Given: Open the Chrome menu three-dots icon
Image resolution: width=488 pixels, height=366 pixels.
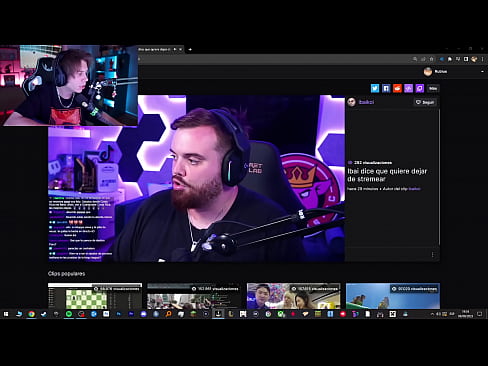Looking at the screenshot, I should 482,59.
